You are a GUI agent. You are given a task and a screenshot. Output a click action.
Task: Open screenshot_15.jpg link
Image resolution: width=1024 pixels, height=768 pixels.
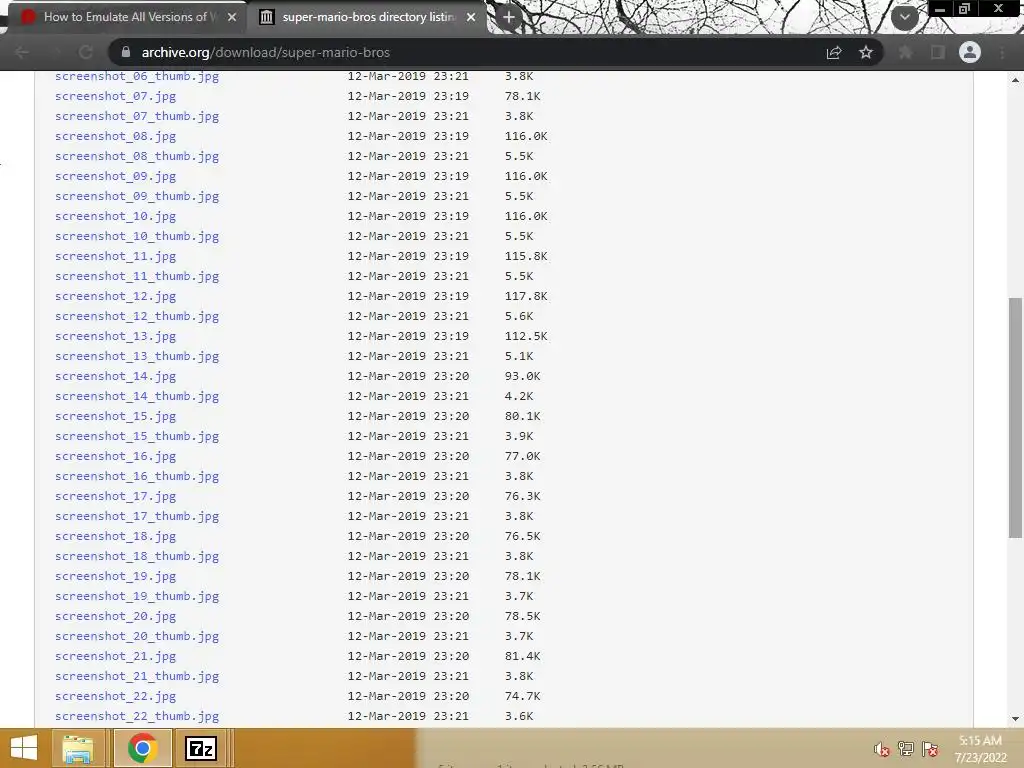[x=116, y=416]
